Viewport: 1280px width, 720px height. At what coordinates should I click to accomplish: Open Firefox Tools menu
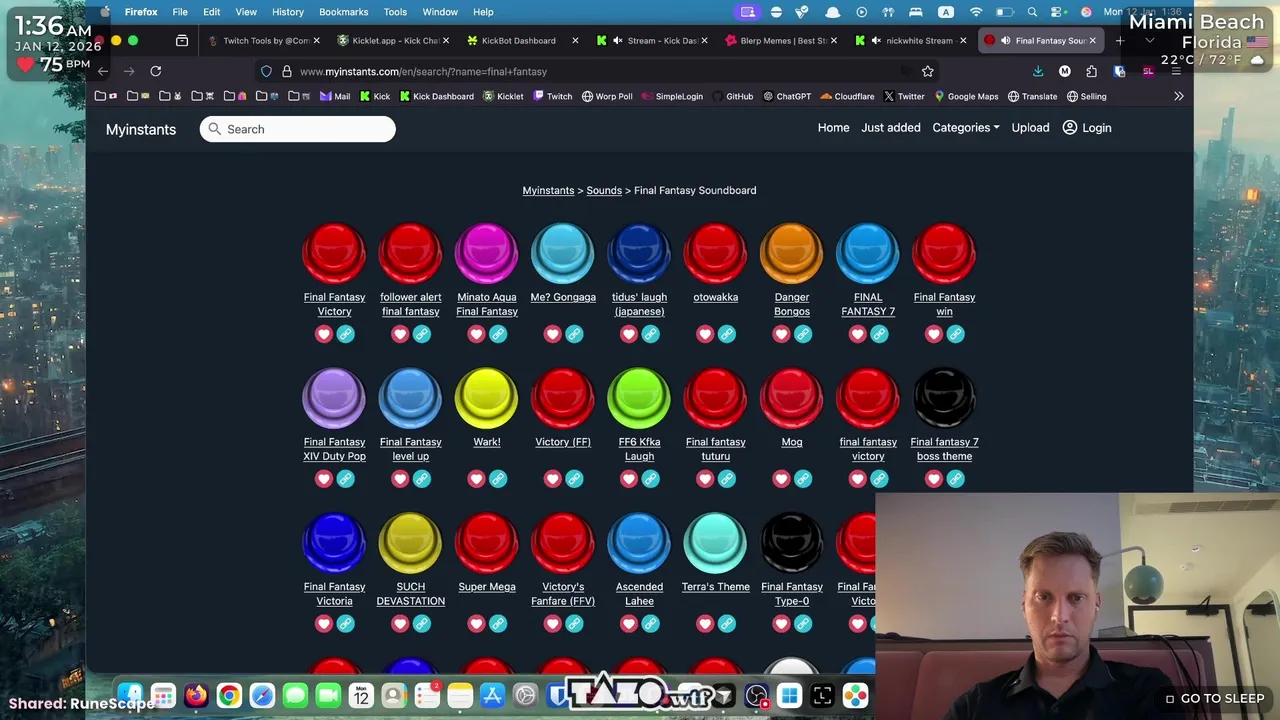point(395,12)
